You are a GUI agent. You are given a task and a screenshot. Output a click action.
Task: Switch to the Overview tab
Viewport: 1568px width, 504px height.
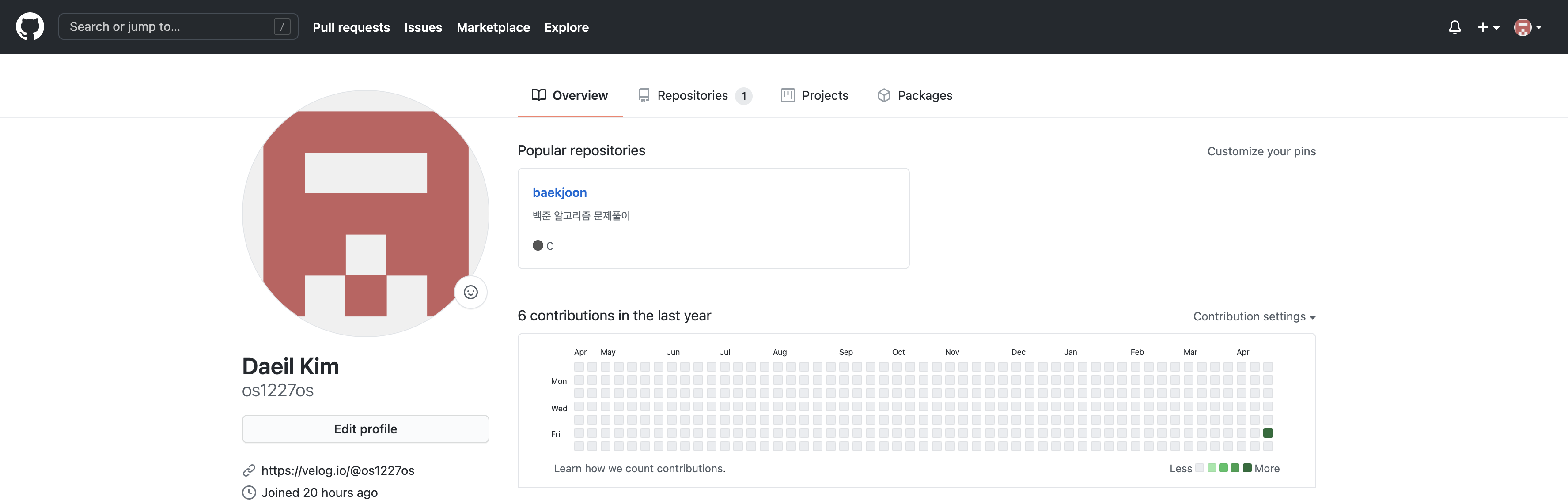click(570, 95)
